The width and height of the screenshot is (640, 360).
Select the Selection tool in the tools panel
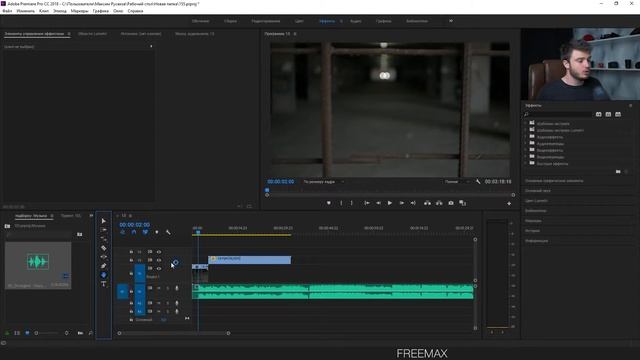pos(104,221)
